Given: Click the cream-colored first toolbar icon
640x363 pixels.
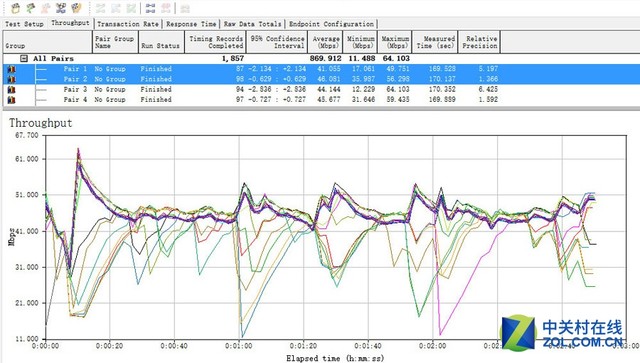Looking at the screenshot, I should point(16,8).
